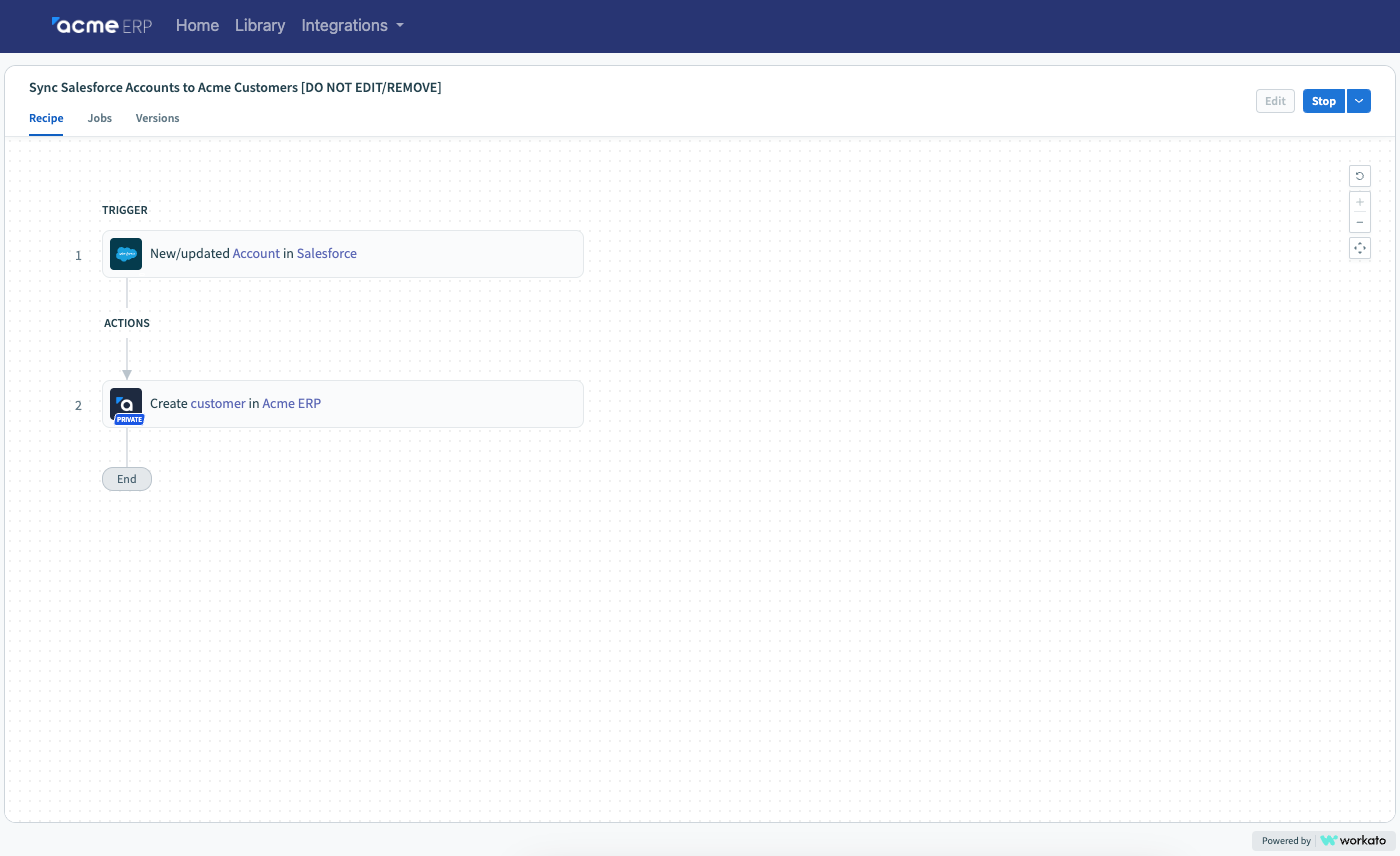1400x856 pixels.
Task: Click the acme ERP logo in the navbar
Action: [101, 26]
